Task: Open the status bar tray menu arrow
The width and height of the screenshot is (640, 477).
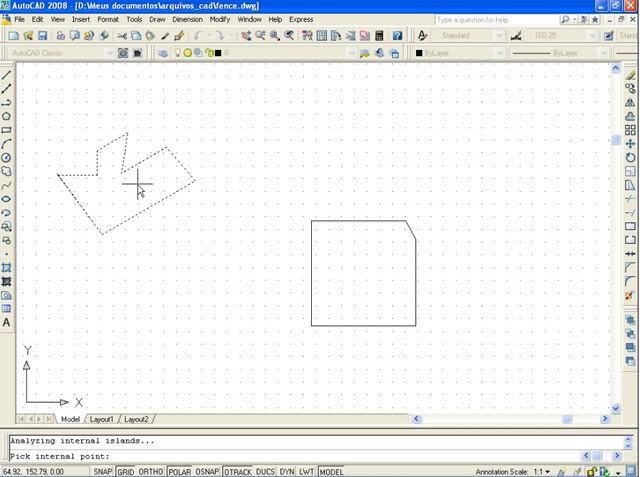Action: tap(619, 472)
